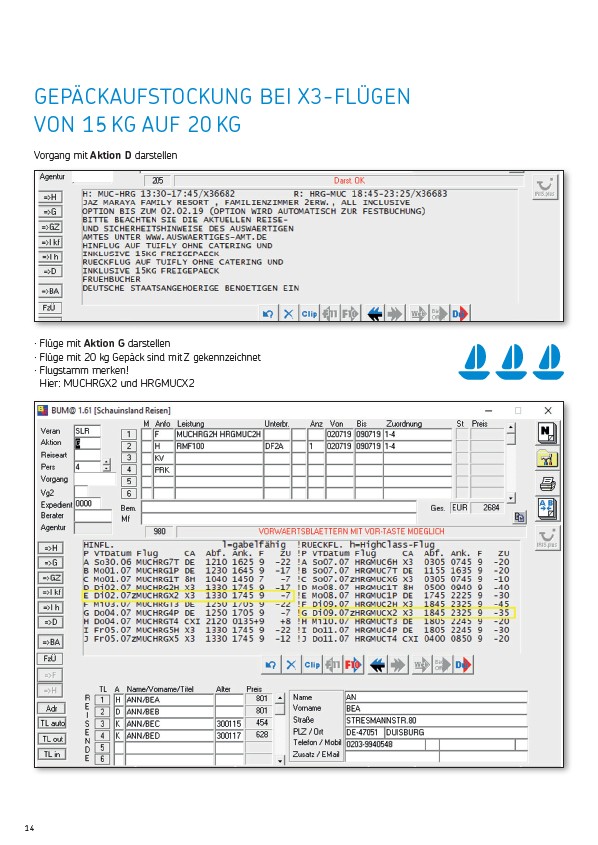Viewport: 598px width, 845px height.
Task: Click the TL in button
Action: coord(52,754)
